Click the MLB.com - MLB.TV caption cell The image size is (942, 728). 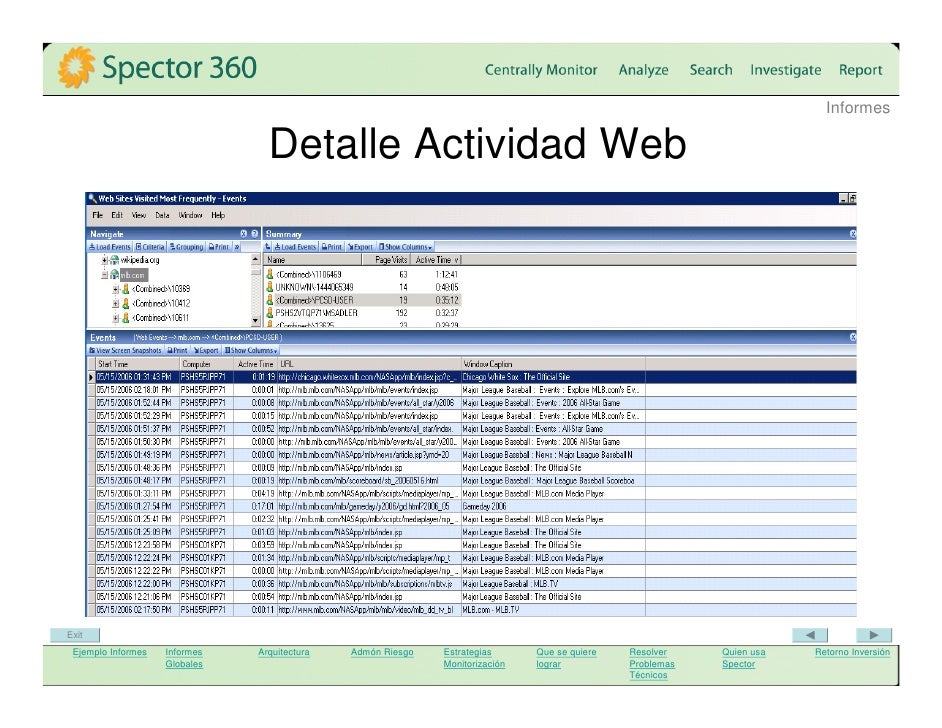coord(553,610)
